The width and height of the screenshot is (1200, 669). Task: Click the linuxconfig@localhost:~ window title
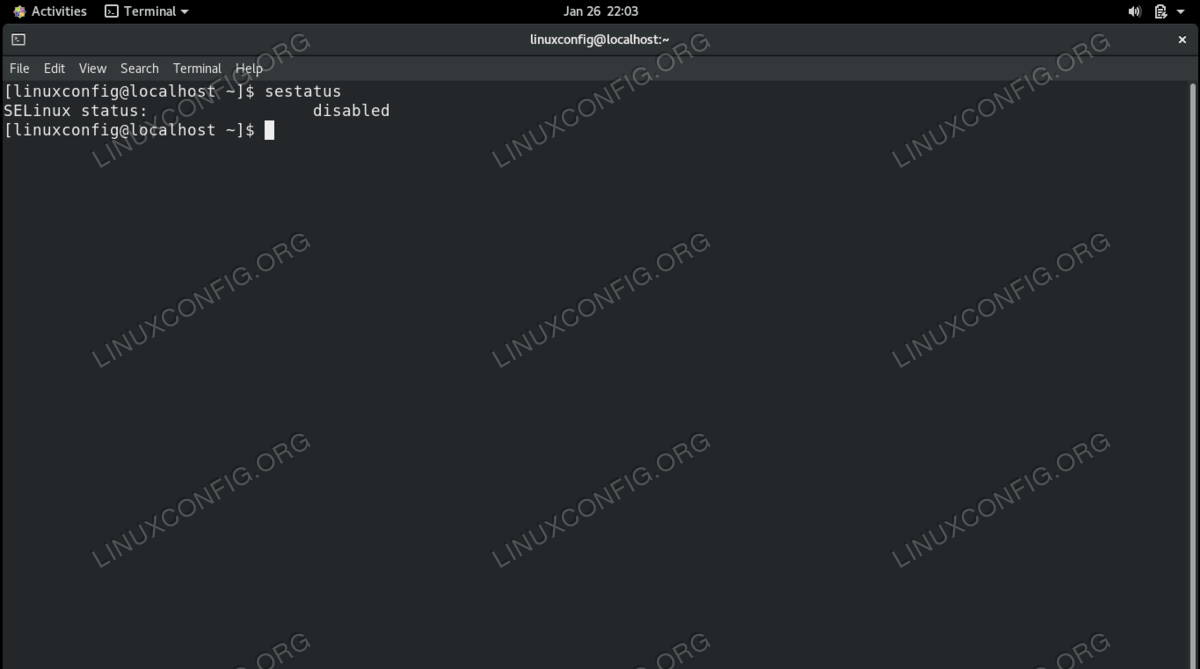coord(599,40)
